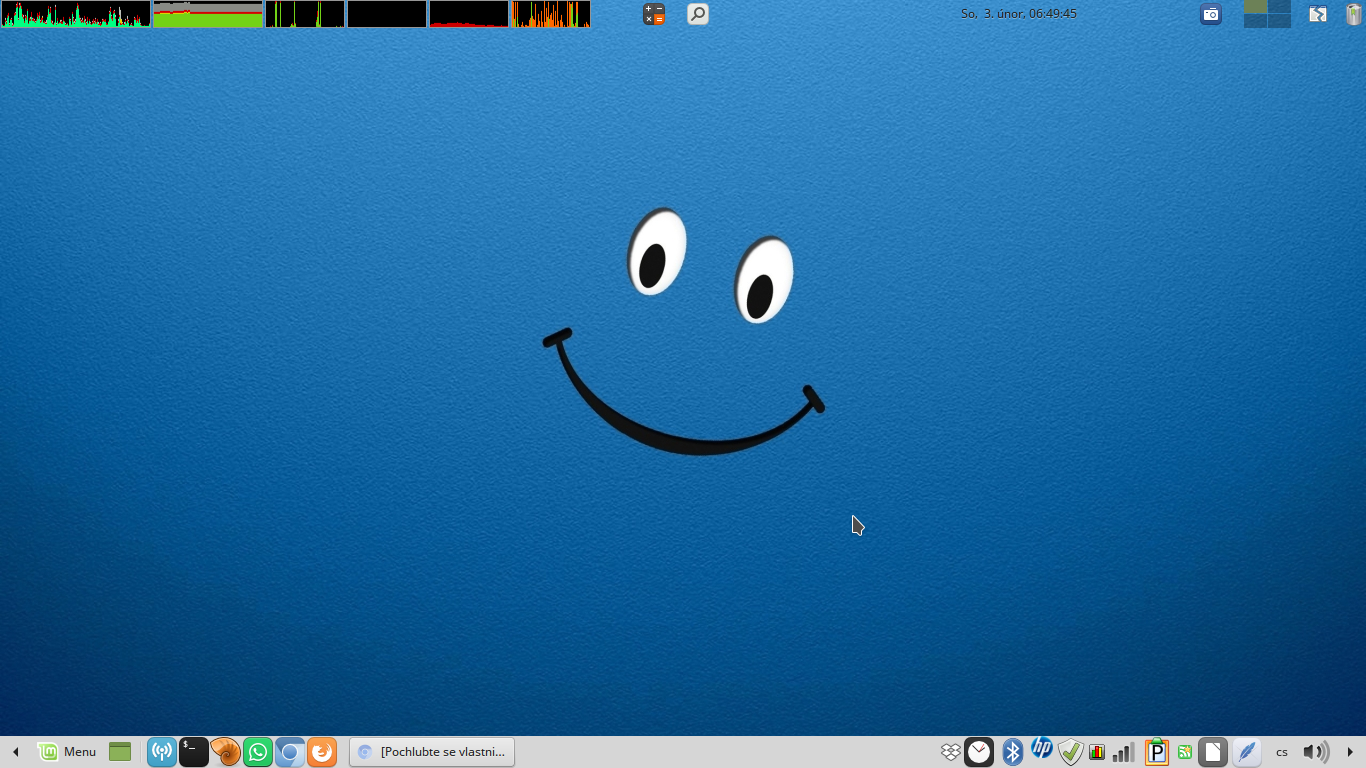Viewport: 1366px width, 768px height.
Task: Open the Chromium browser launcher
Action: tap(290, 752)
